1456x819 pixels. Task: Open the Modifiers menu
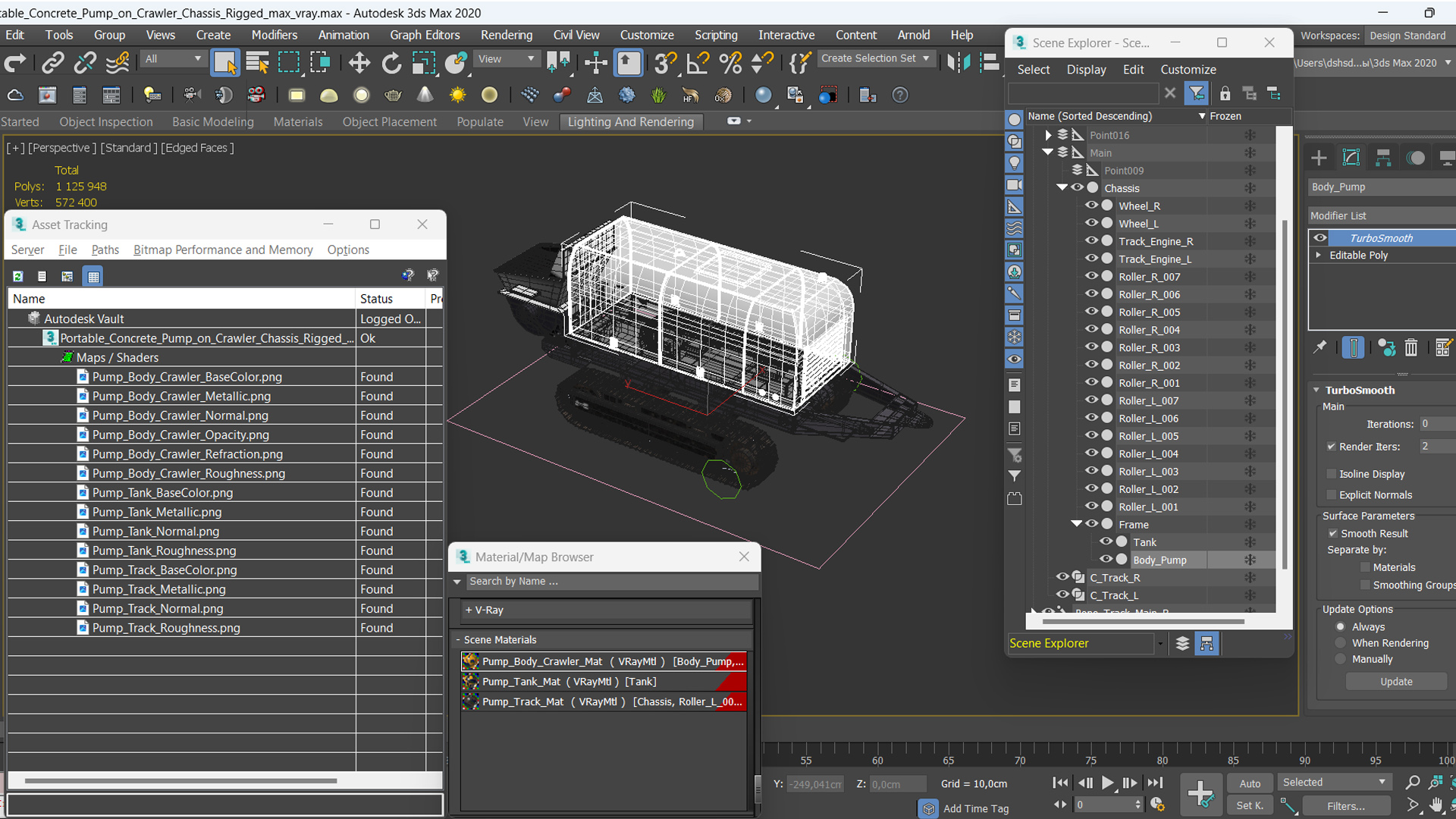pyautogui.click(x=275, y=35)
